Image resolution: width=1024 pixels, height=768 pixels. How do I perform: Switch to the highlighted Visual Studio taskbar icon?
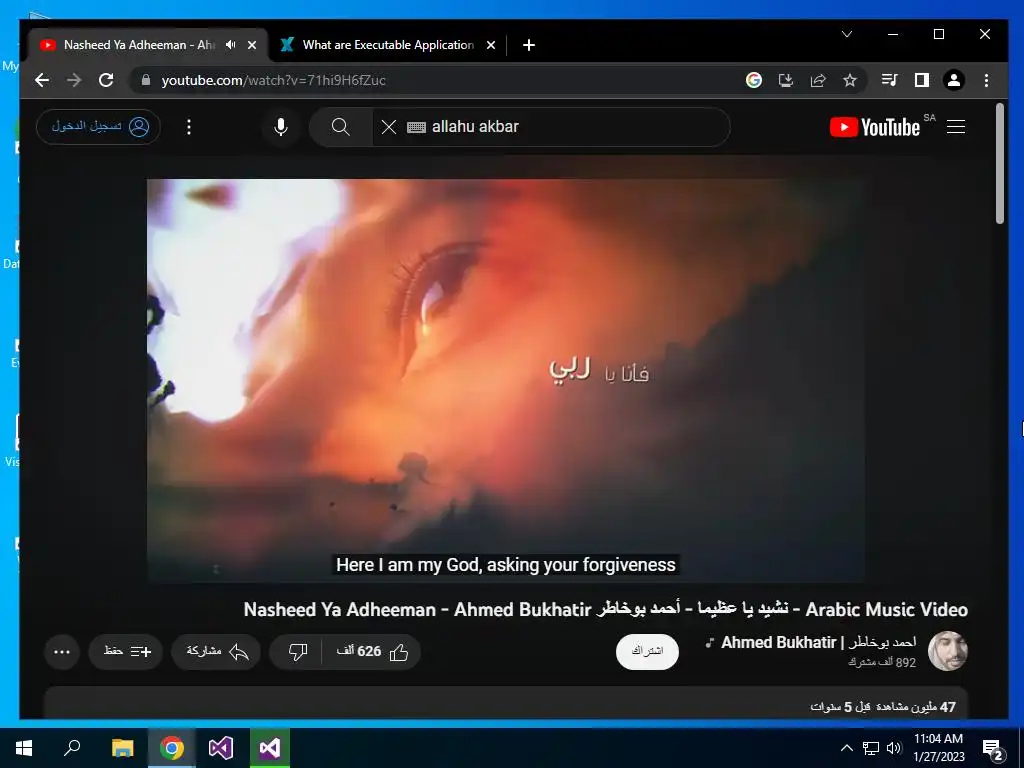point(270,747)
